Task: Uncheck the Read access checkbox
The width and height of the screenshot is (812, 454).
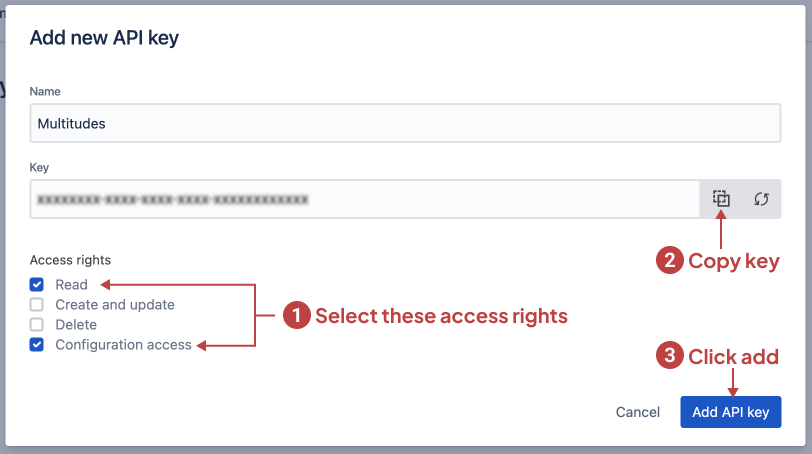Action: coord(37,285)
